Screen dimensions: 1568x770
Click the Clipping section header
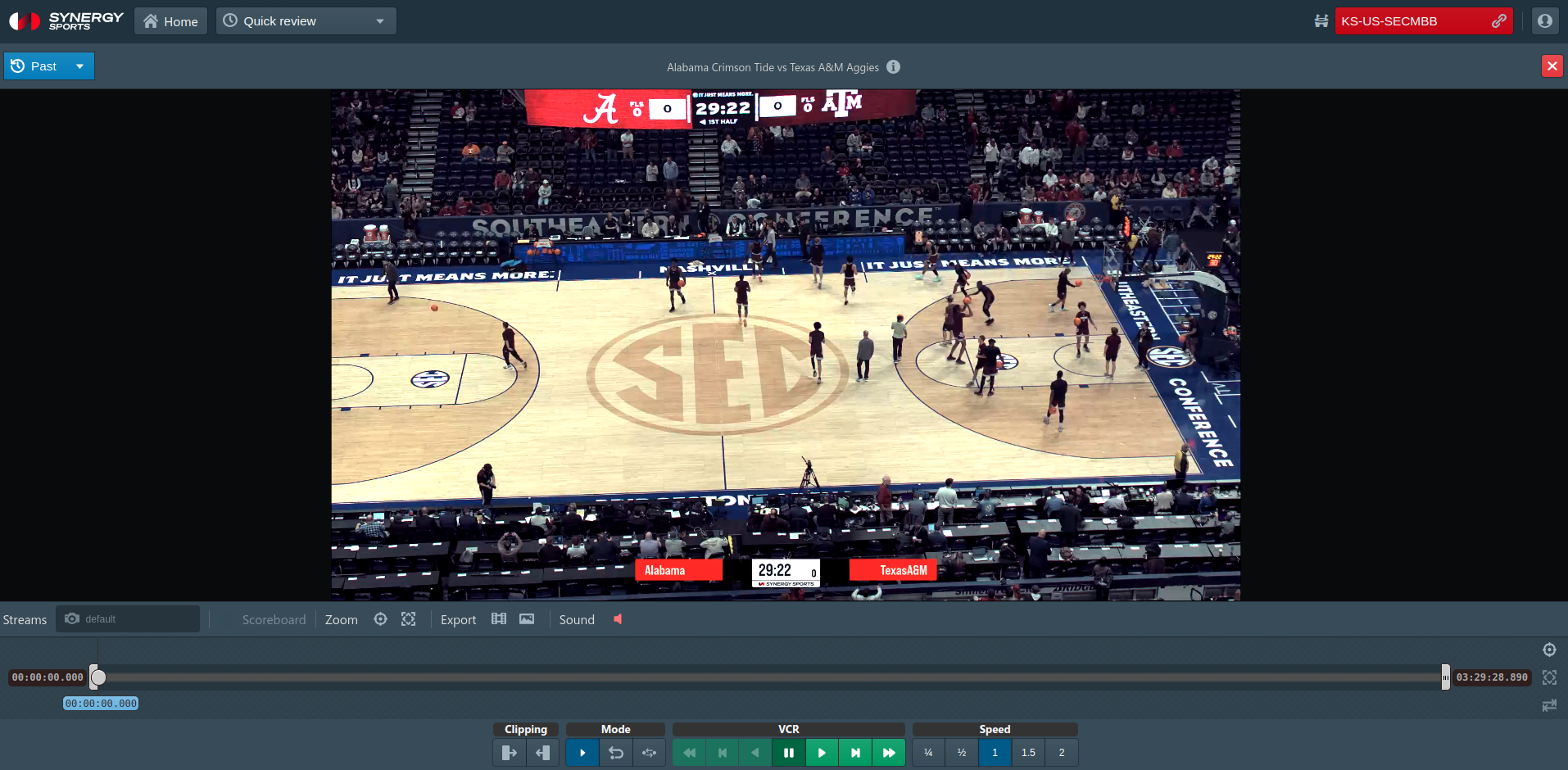(526, 729)
